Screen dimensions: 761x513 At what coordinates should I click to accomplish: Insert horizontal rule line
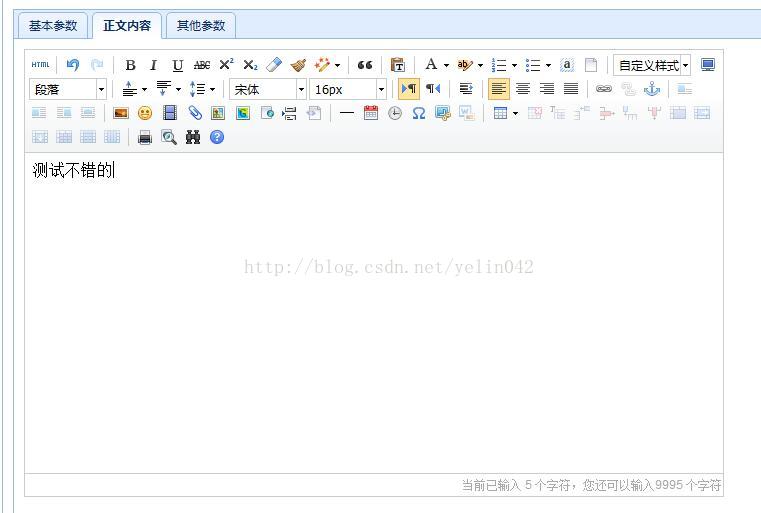(347, 113)
